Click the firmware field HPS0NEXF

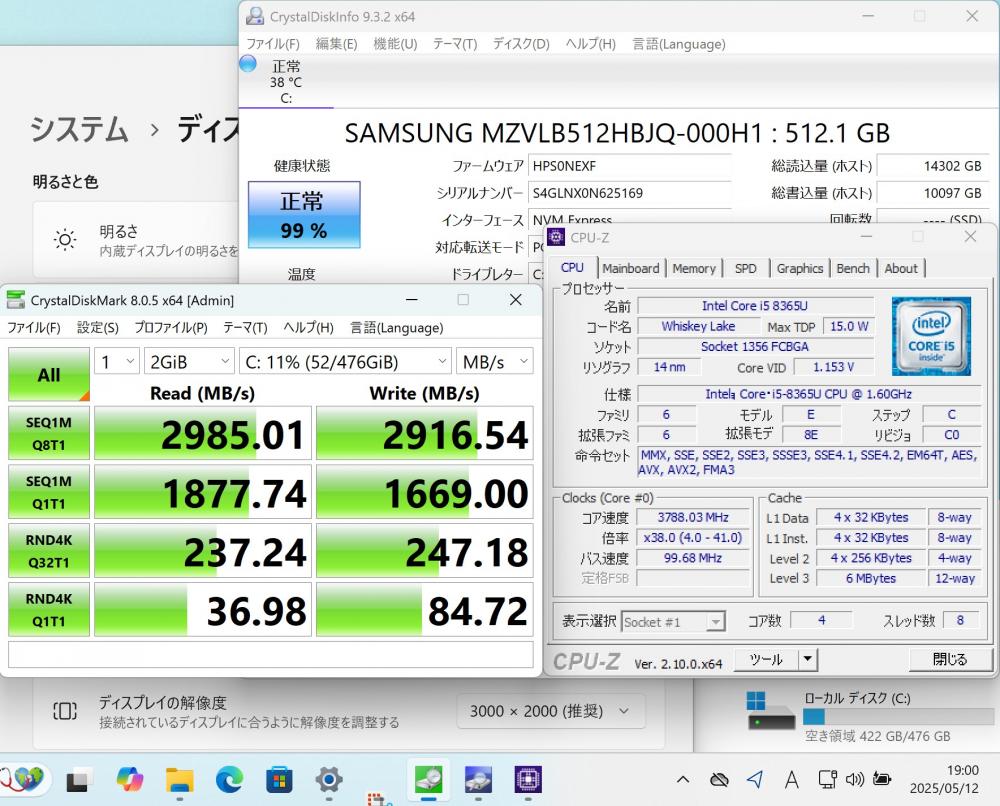[629, 166]
